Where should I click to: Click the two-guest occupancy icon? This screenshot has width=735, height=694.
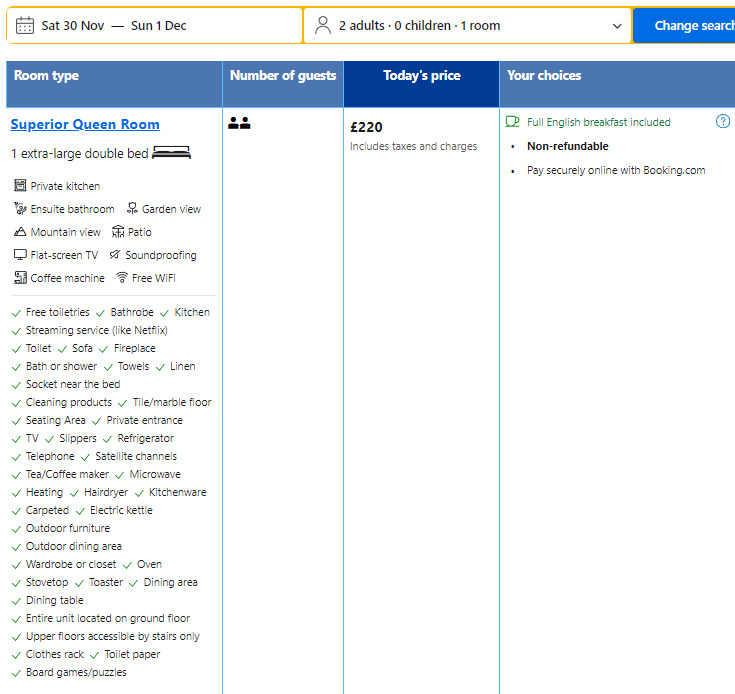[239, 123]
